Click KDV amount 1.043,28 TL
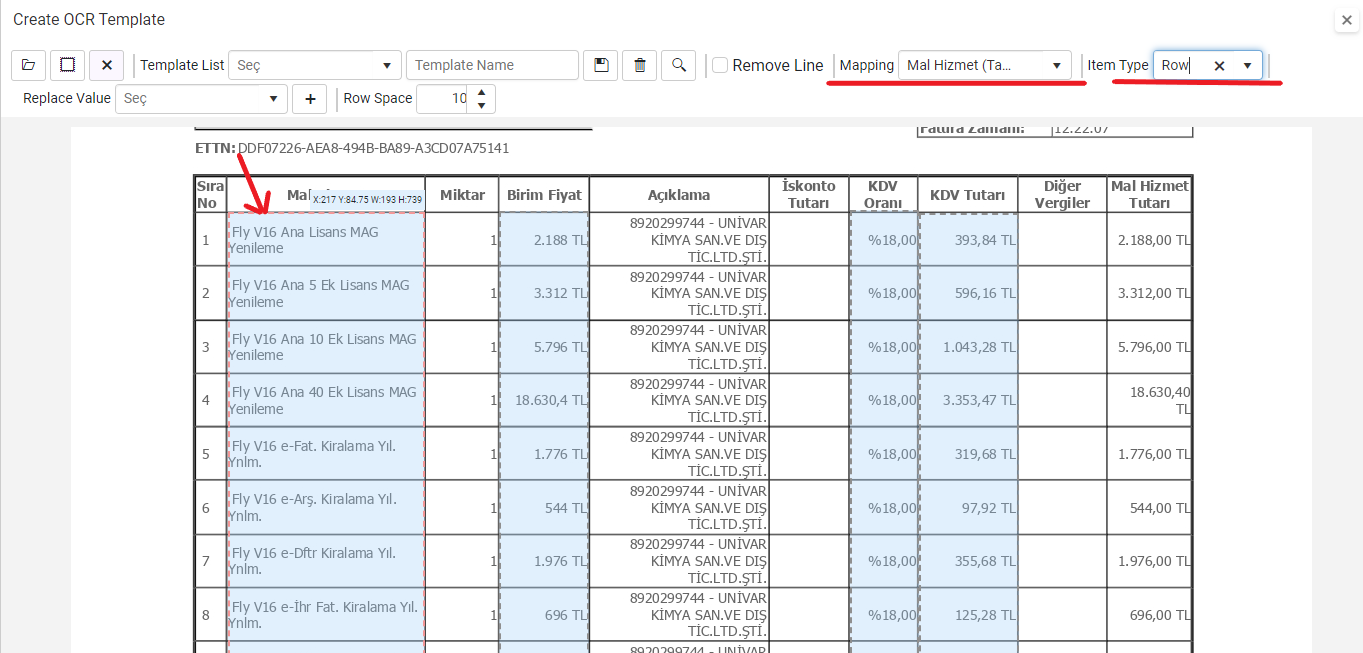This screenshot has height=653, width=1363. tap(979, 347)
